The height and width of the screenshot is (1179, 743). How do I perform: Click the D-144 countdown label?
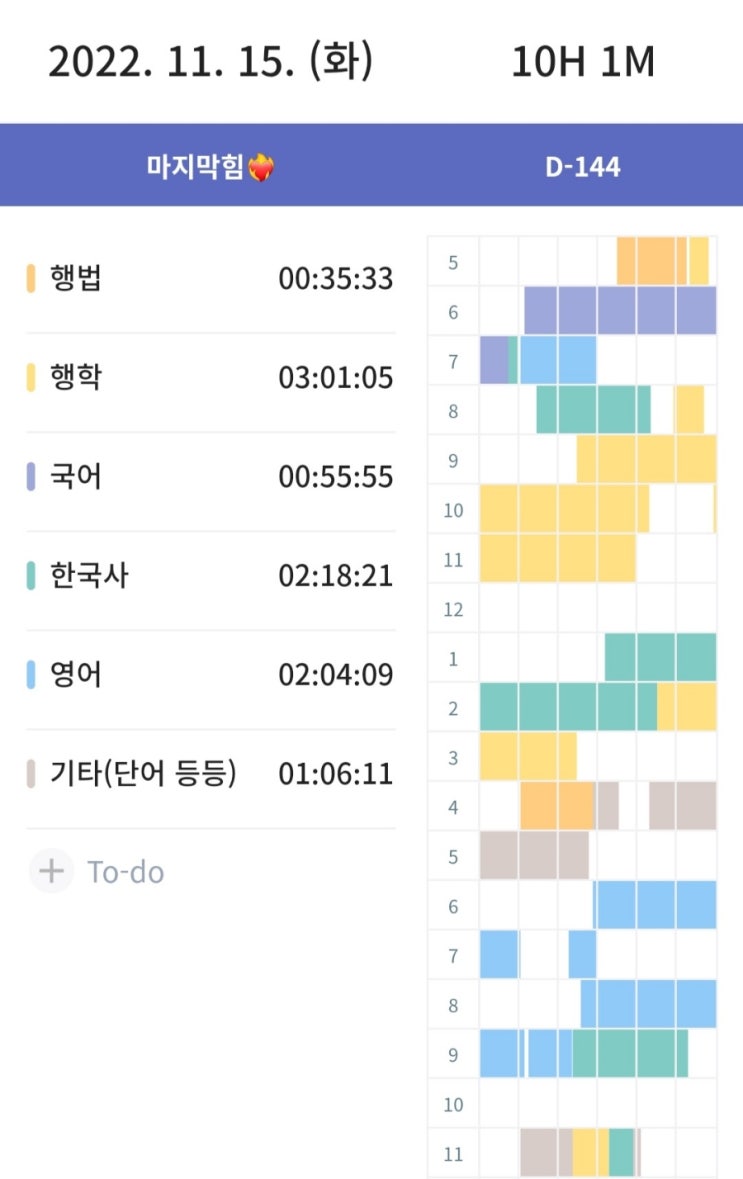tap(583, 168)
